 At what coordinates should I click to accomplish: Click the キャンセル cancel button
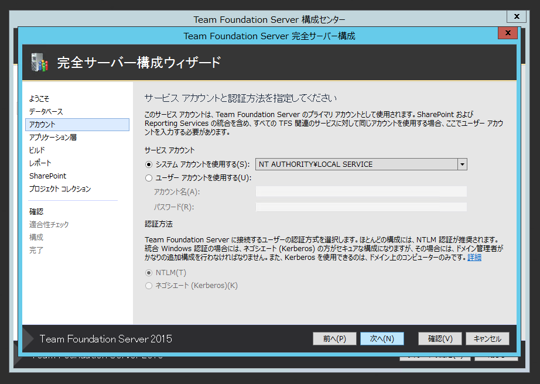(487, 339)
